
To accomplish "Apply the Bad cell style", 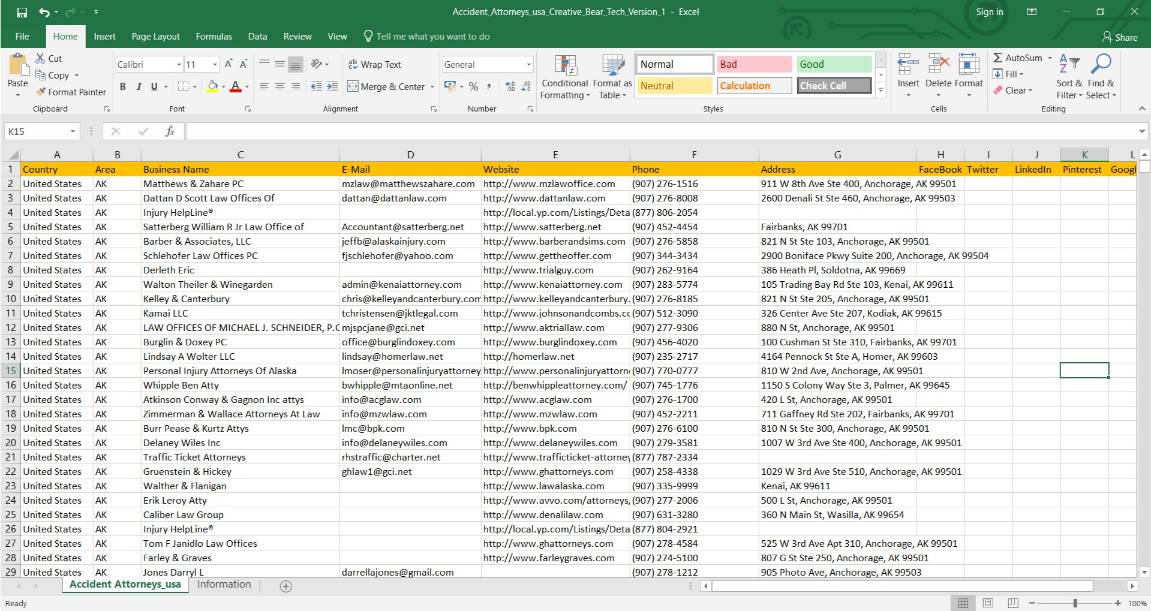I will [x=754, y=65].
